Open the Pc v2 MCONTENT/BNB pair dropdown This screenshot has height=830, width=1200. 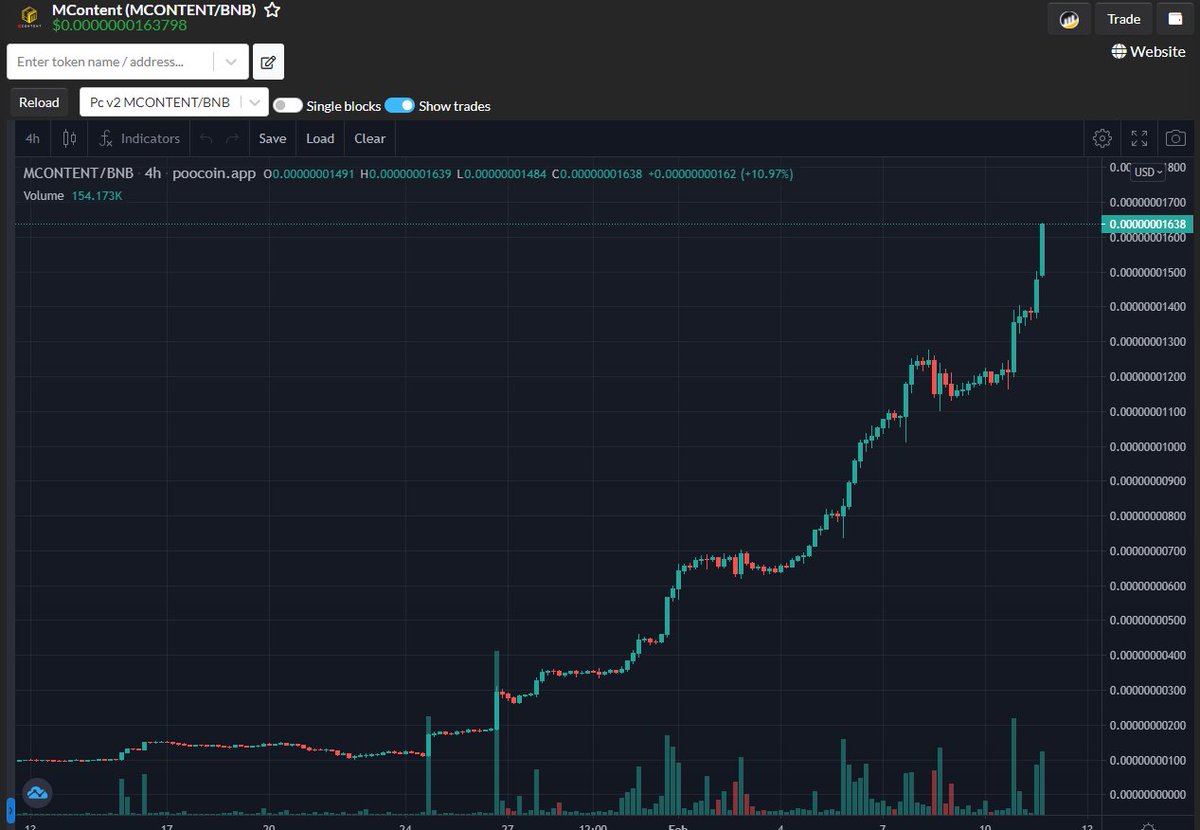click(x=174, y=102)
